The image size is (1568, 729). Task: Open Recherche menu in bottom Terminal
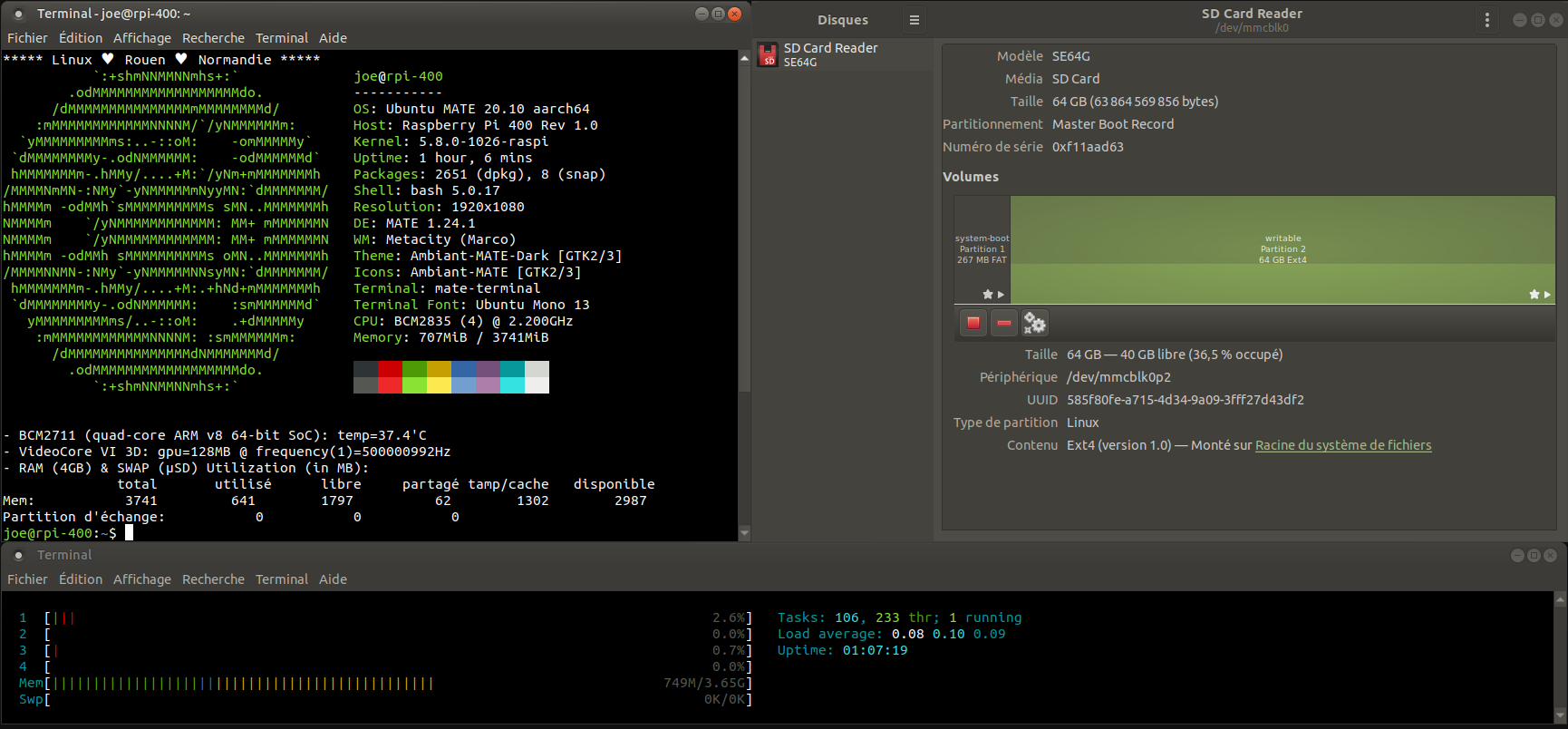point(213,579)
